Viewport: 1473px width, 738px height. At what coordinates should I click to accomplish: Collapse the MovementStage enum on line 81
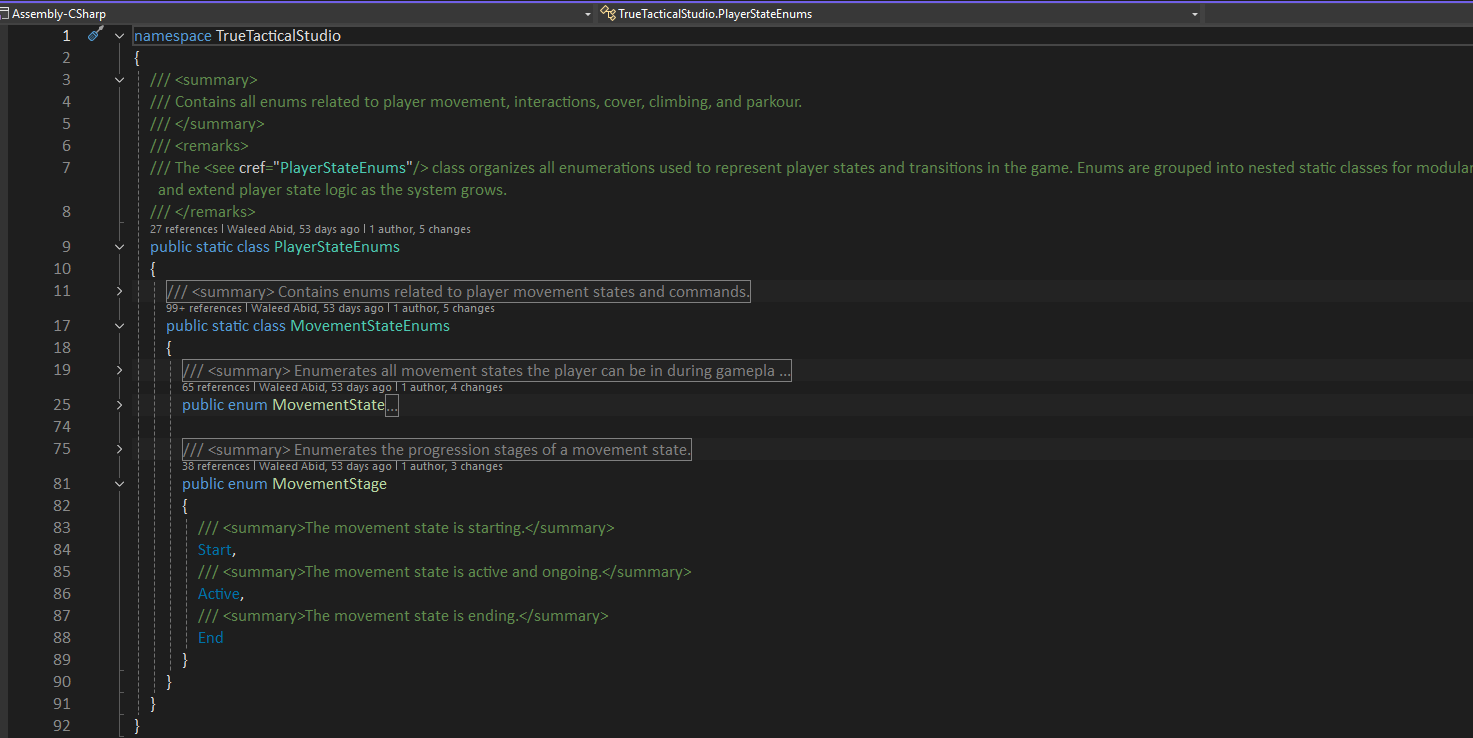point(120,484)
